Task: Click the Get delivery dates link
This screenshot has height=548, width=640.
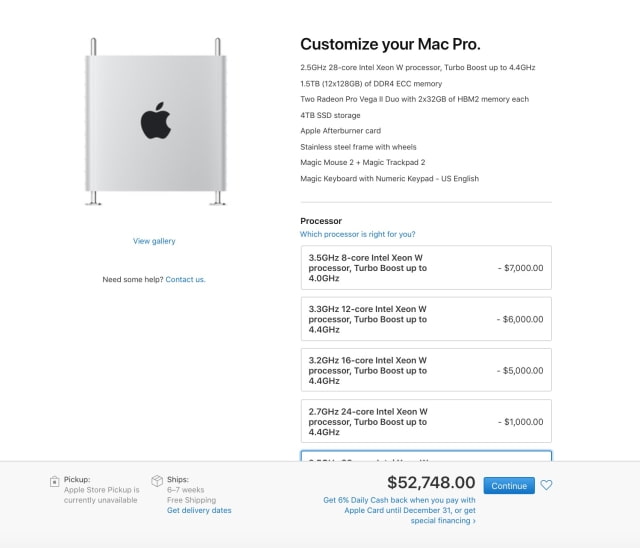Action: point(199,510)
